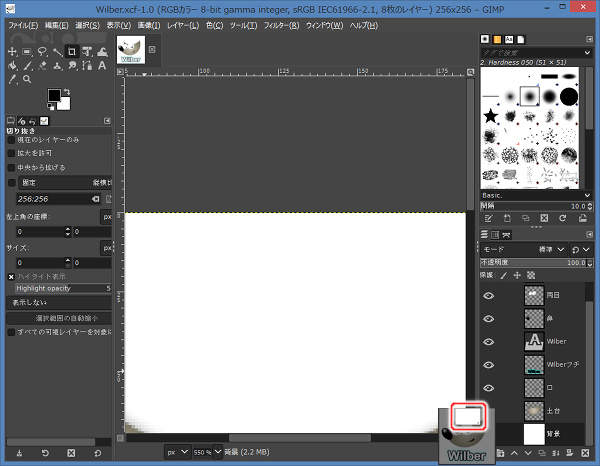This screenshot has height=466, width=600.
Task: Select the Move tool in the toolbox
Action: coord(12,51)
